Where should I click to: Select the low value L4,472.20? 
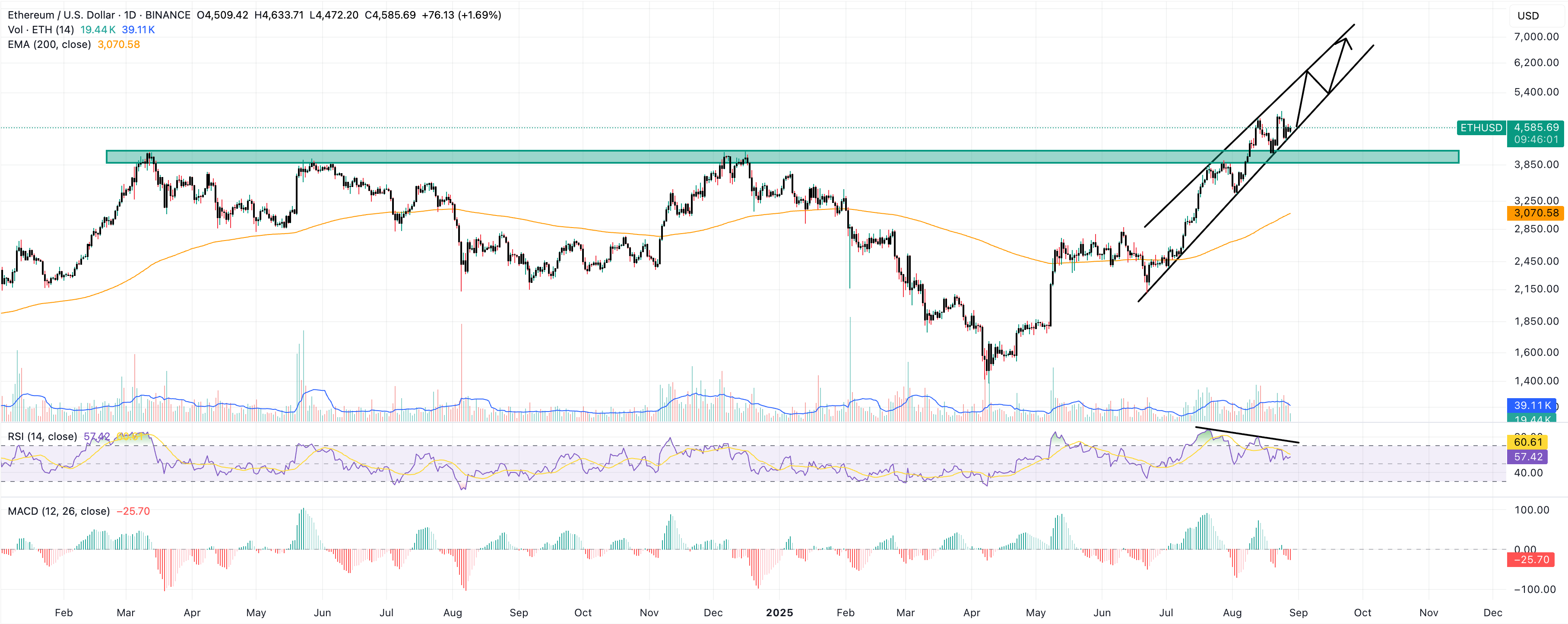[x=333, y=15]
